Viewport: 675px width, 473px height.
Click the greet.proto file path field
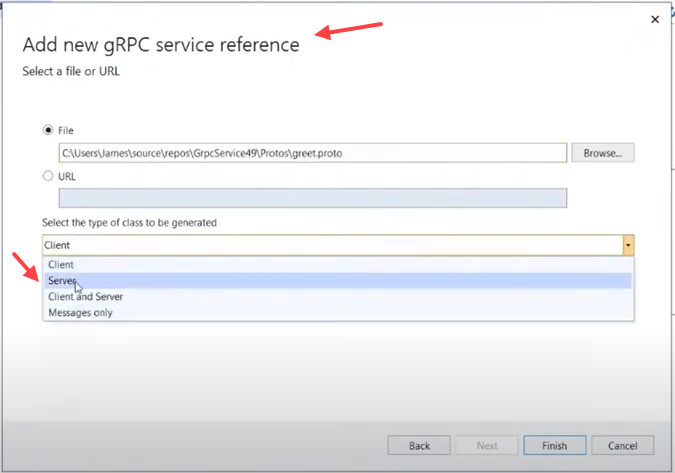313,153
